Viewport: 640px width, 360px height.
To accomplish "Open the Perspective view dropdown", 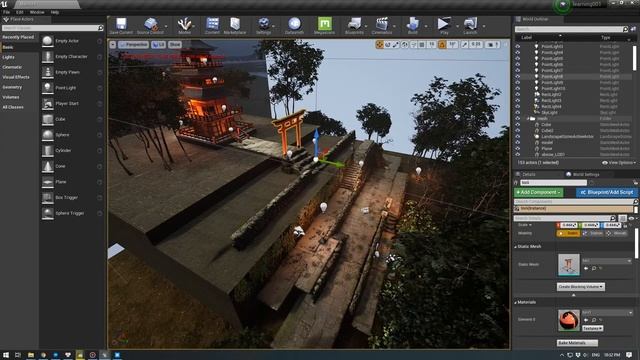I will tap(133, 44).
